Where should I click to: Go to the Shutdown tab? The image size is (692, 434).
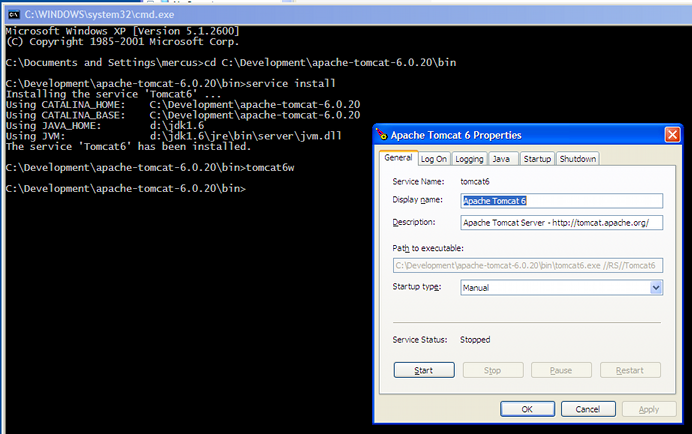pos(578,159)
